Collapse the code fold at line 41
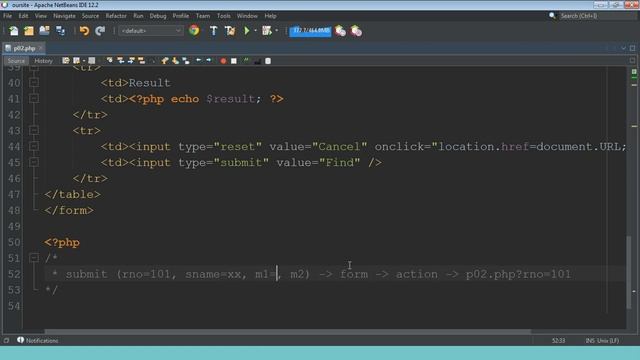This screenshot has width=640, height=360. [34, 98]
